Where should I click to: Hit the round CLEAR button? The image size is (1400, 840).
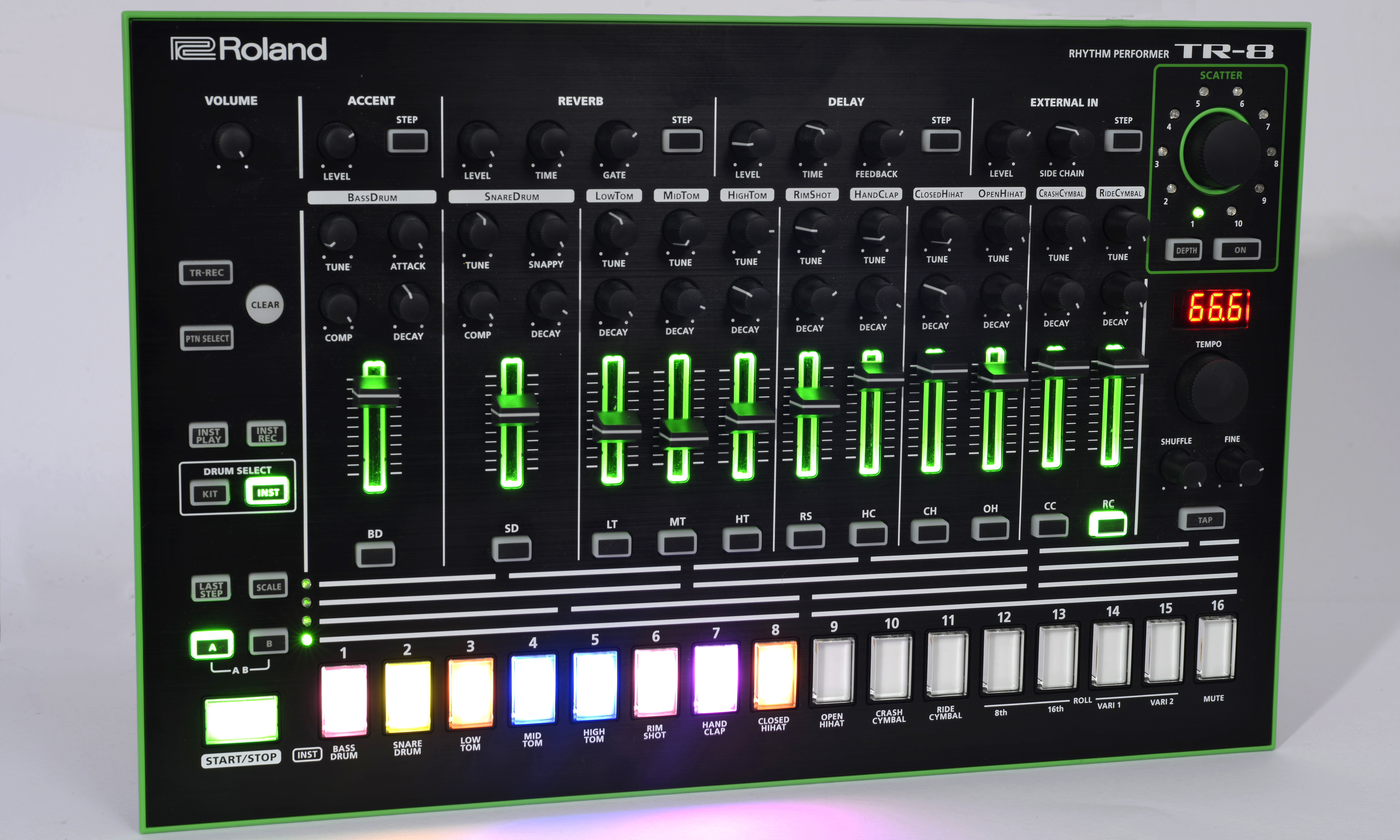pyautogui.click(x=265, y=305)
